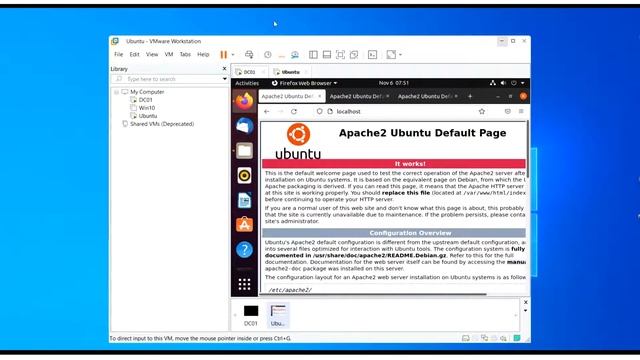
Task: Bookmark this page with the star
Action: click(482, 111)
